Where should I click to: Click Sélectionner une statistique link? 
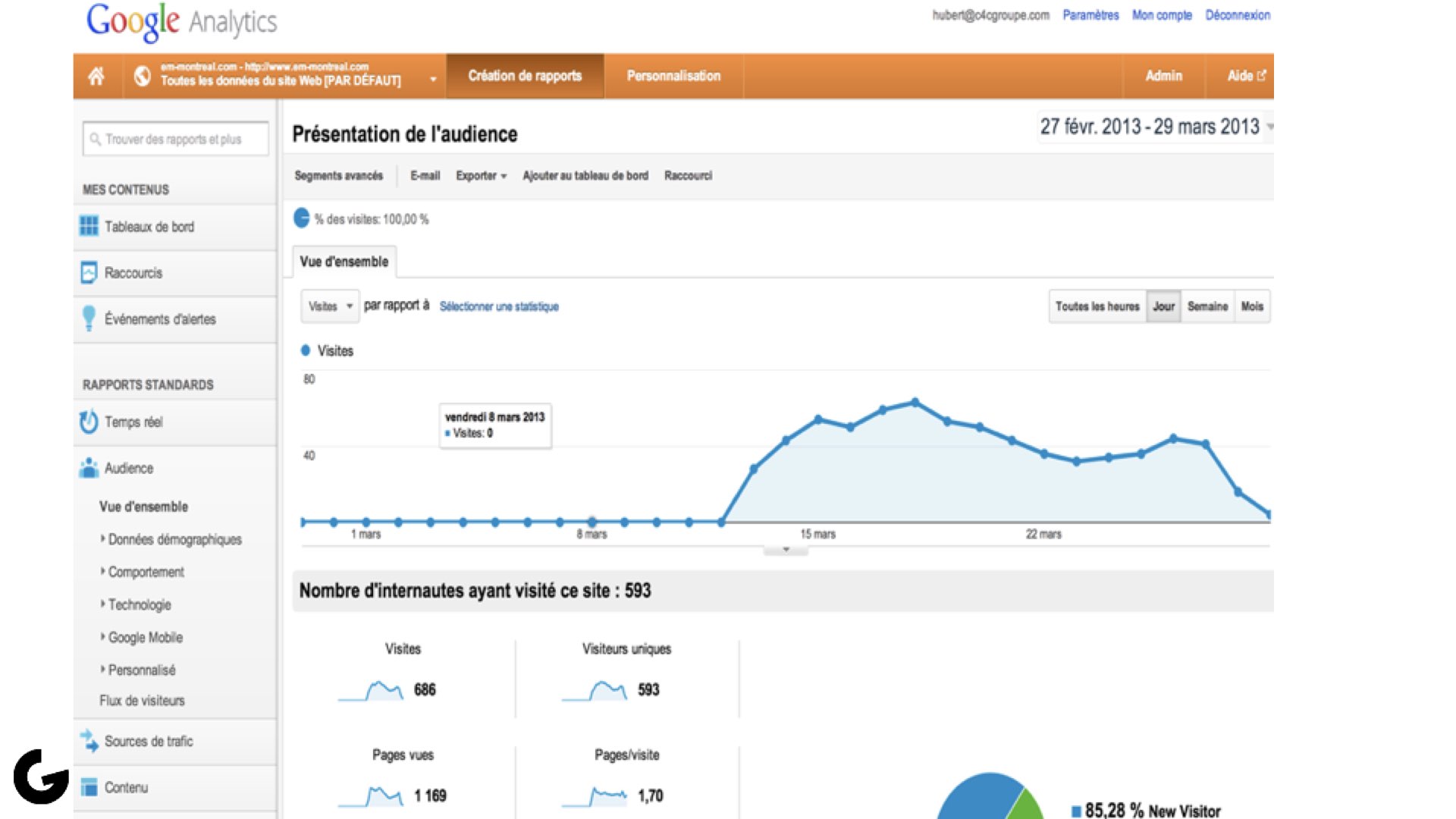499,306
